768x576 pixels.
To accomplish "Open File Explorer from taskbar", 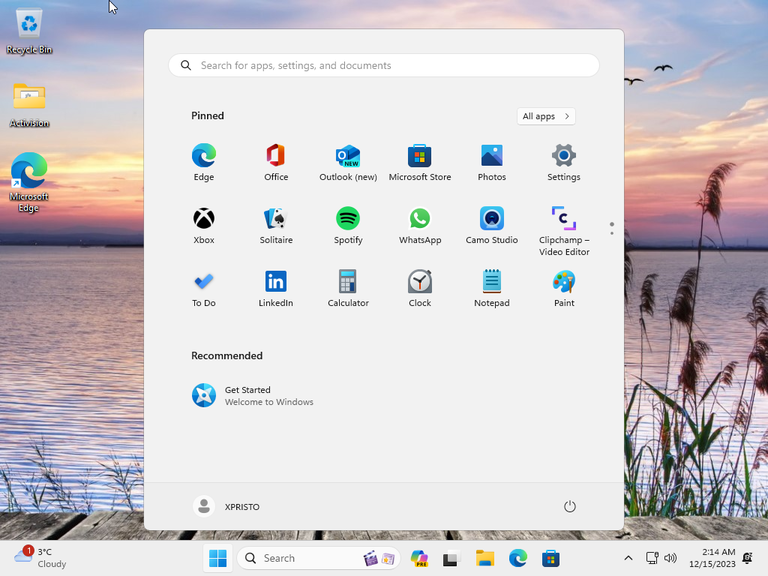I will pos(484,558).
